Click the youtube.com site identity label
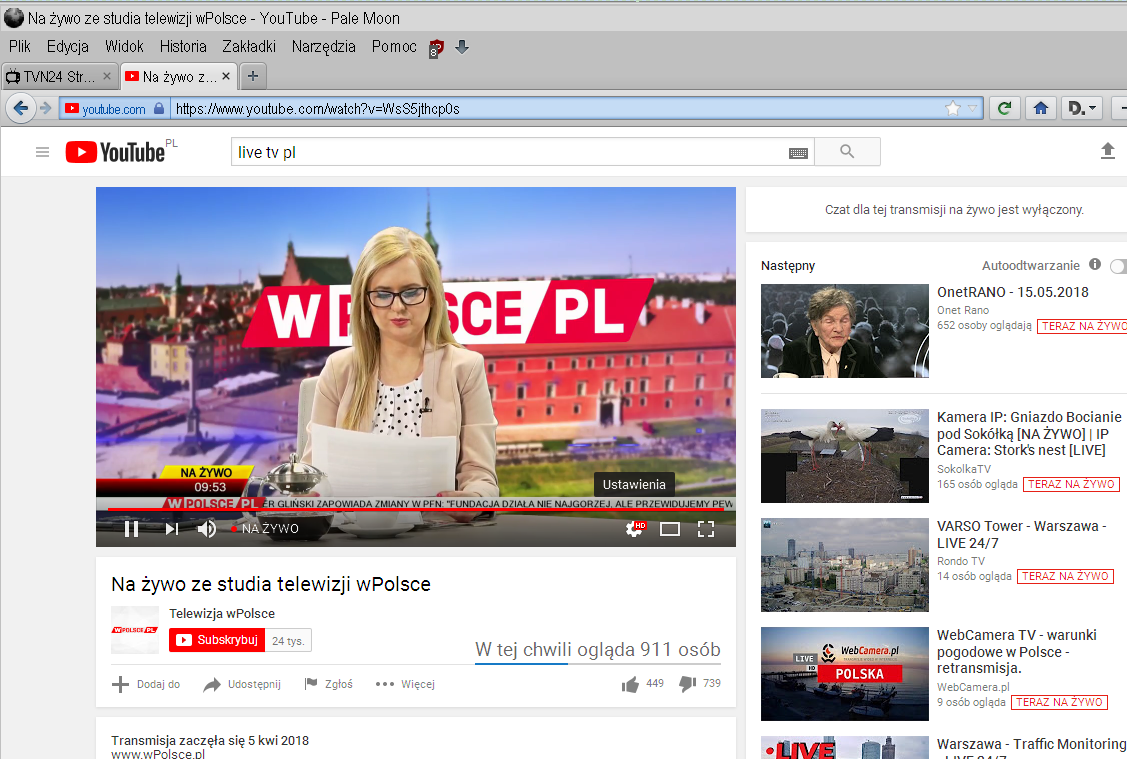 pos(114,109)
